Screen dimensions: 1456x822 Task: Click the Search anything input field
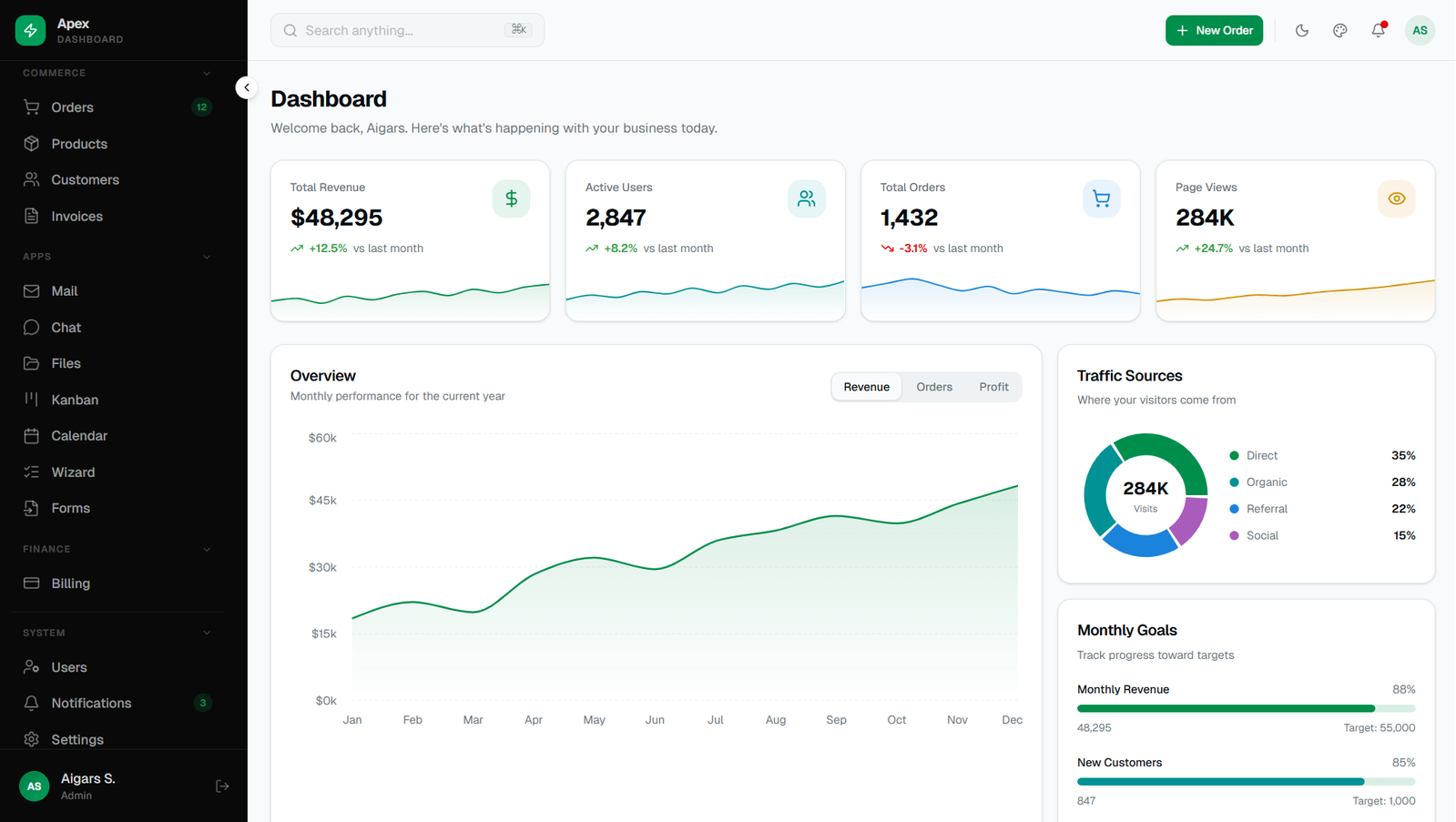coord(407,30)
